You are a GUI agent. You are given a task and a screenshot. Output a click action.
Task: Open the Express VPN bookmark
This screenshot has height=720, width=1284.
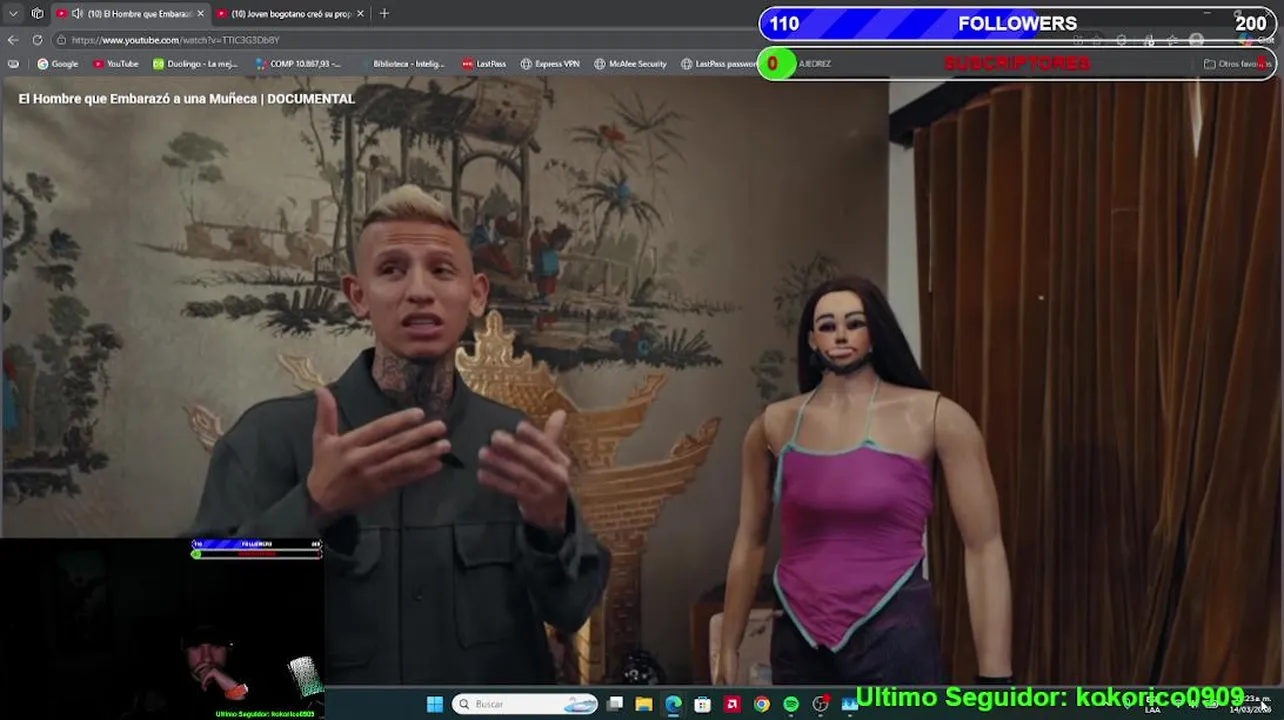pyautogui.click(x=550, y=64)
